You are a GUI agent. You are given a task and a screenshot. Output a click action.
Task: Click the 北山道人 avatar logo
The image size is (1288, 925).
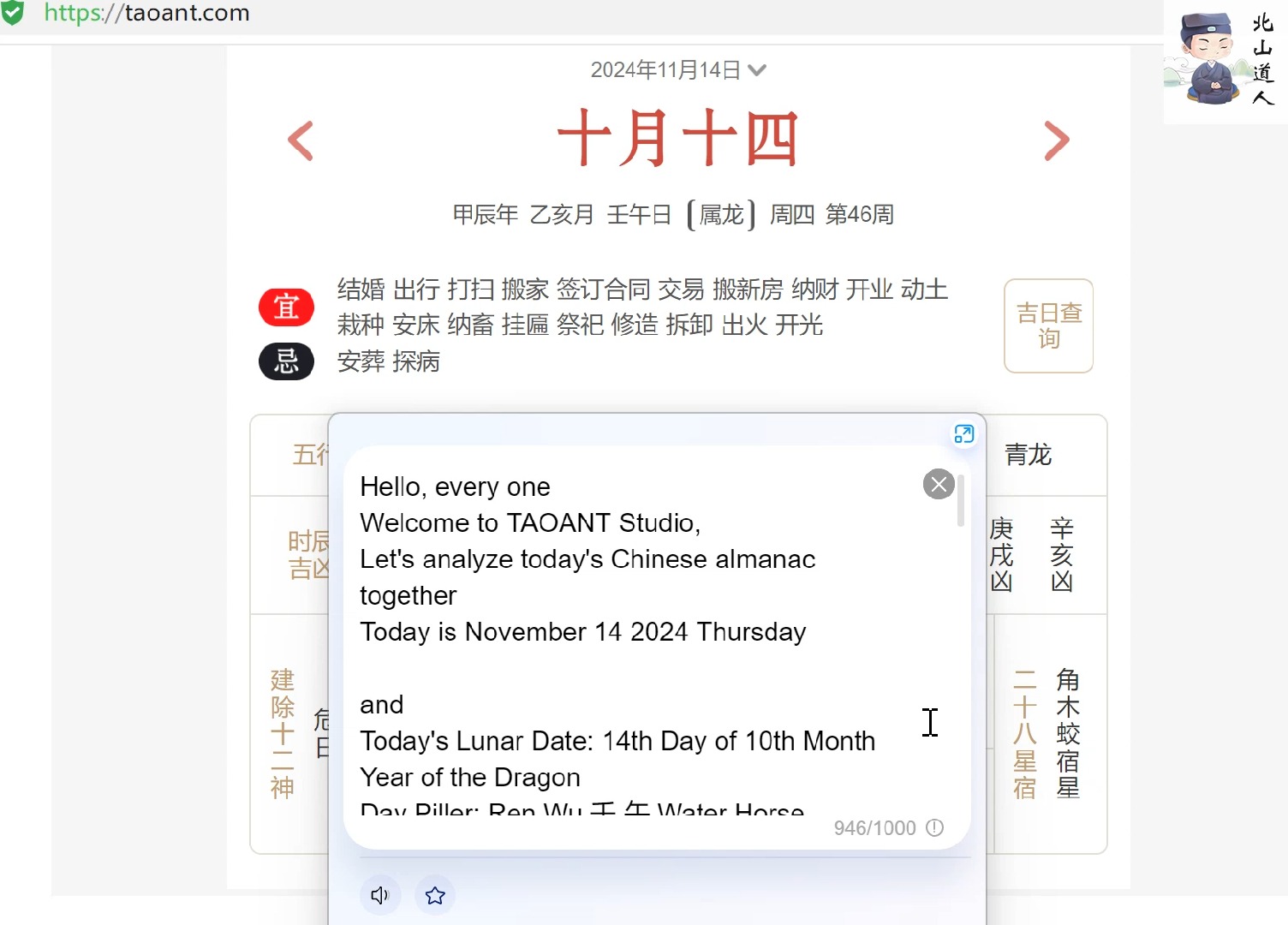tap(1225, 60)
